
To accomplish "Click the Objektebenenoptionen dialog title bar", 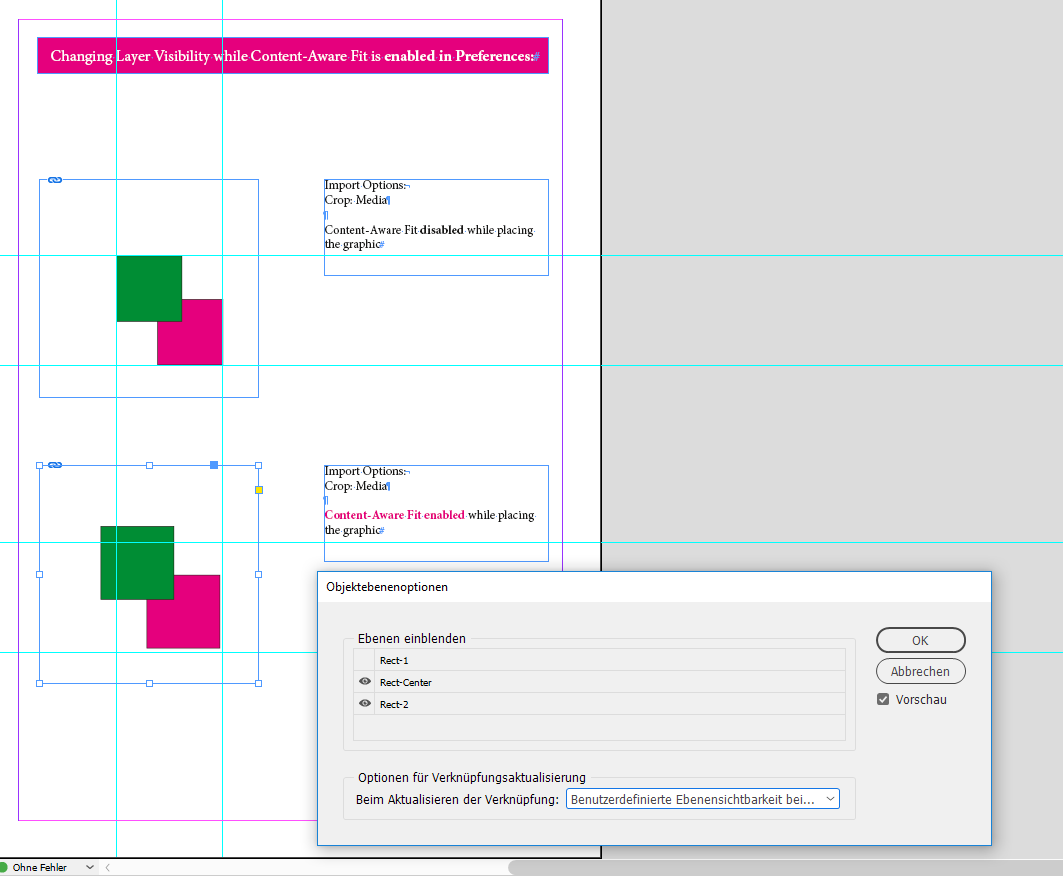I will coord(654,587).
